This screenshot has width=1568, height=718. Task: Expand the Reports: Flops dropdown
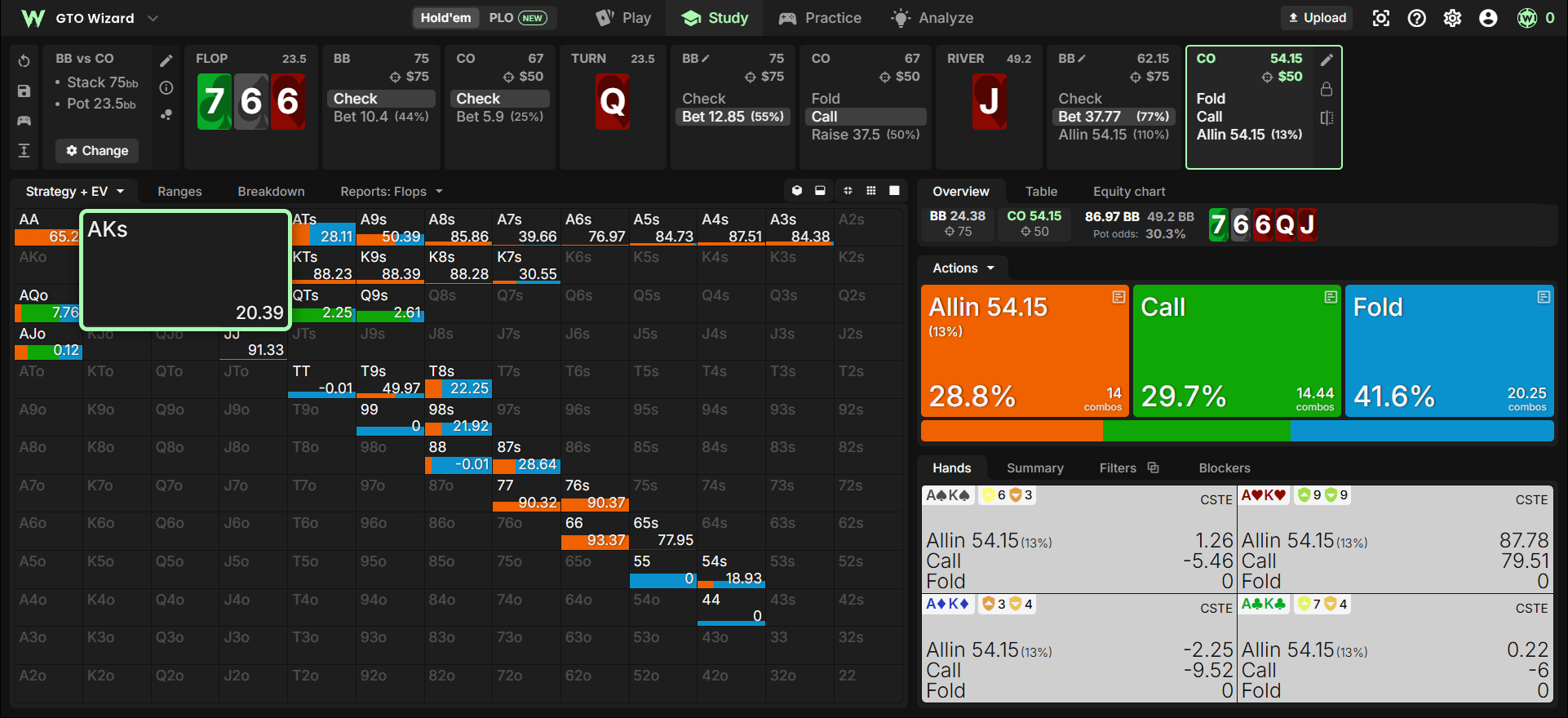(x=392, y=191)
